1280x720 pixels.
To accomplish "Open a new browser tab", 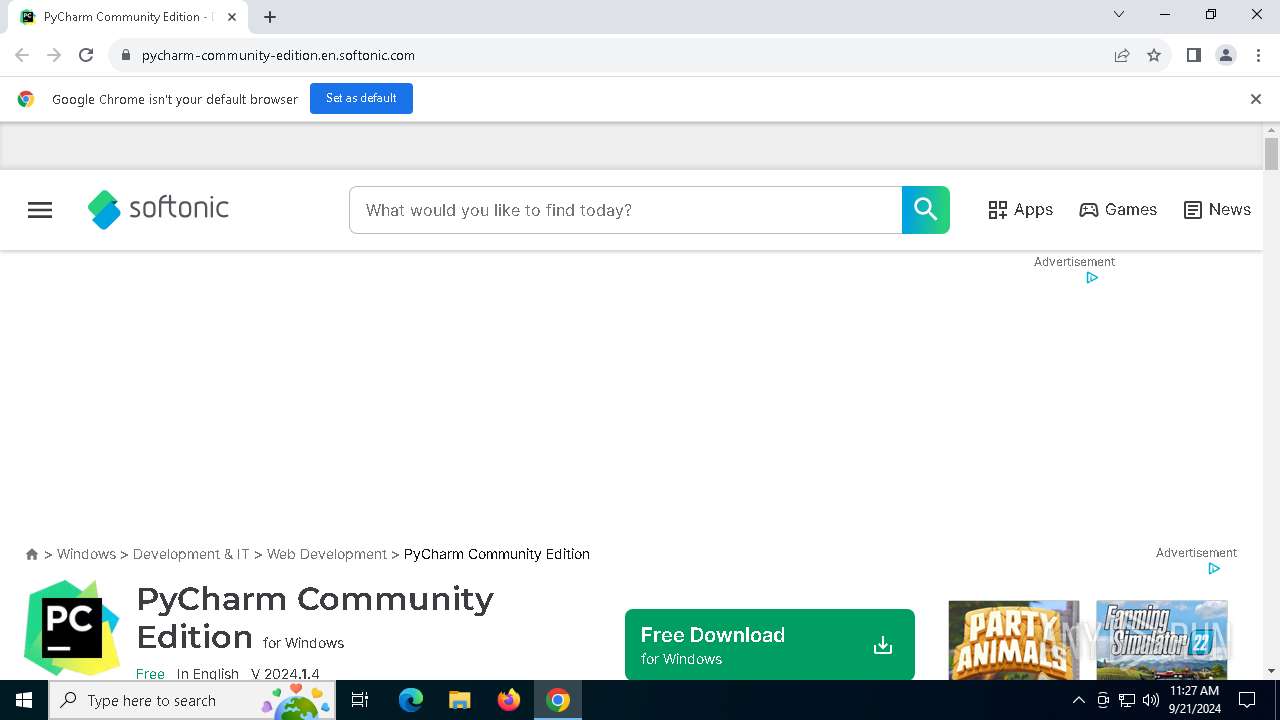I will pyautogui.click(x=270, y=17).
